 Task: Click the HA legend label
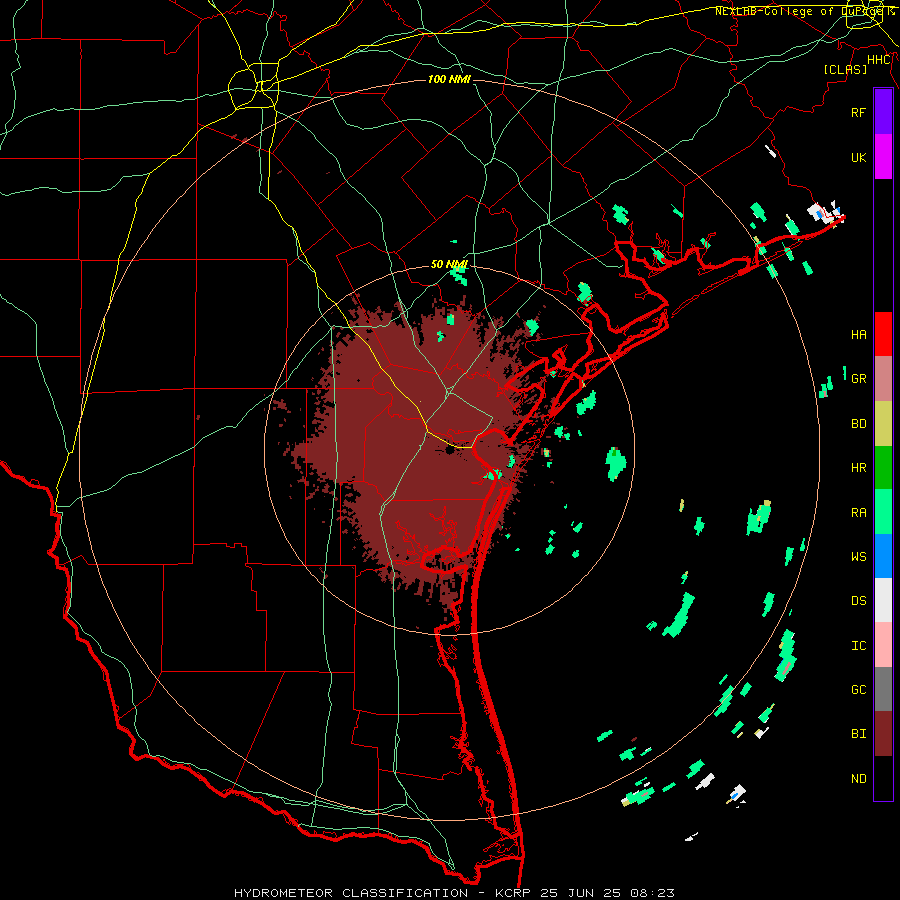pyautogui.click(x=859, y=335)
